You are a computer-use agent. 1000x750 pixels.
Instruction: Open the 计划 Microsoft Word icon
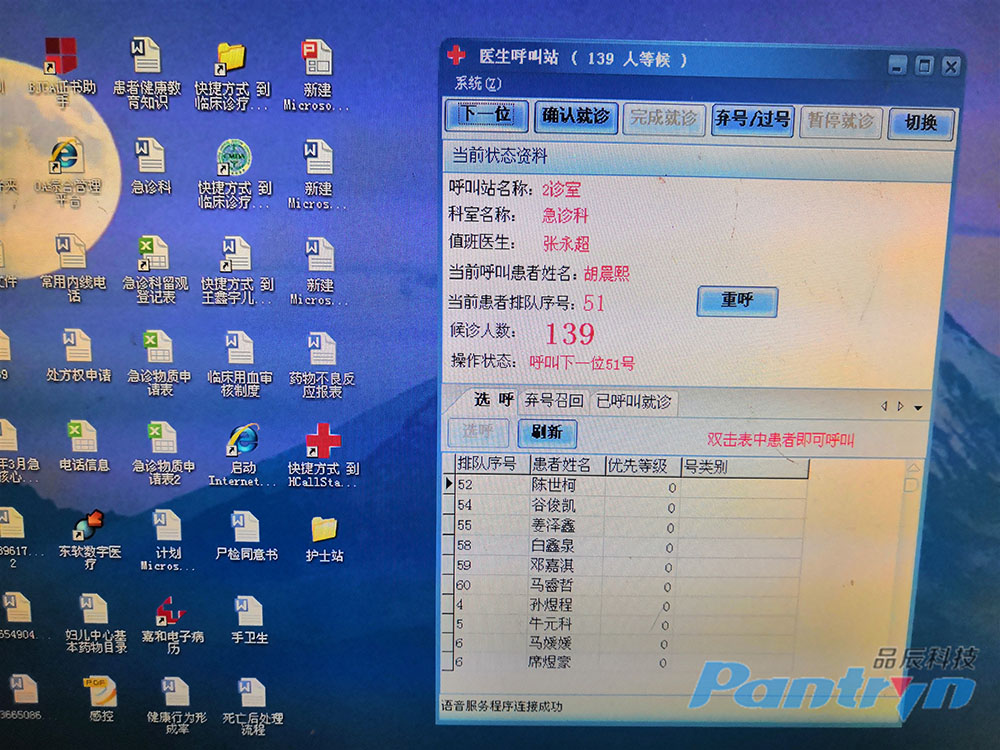[168, 540]
